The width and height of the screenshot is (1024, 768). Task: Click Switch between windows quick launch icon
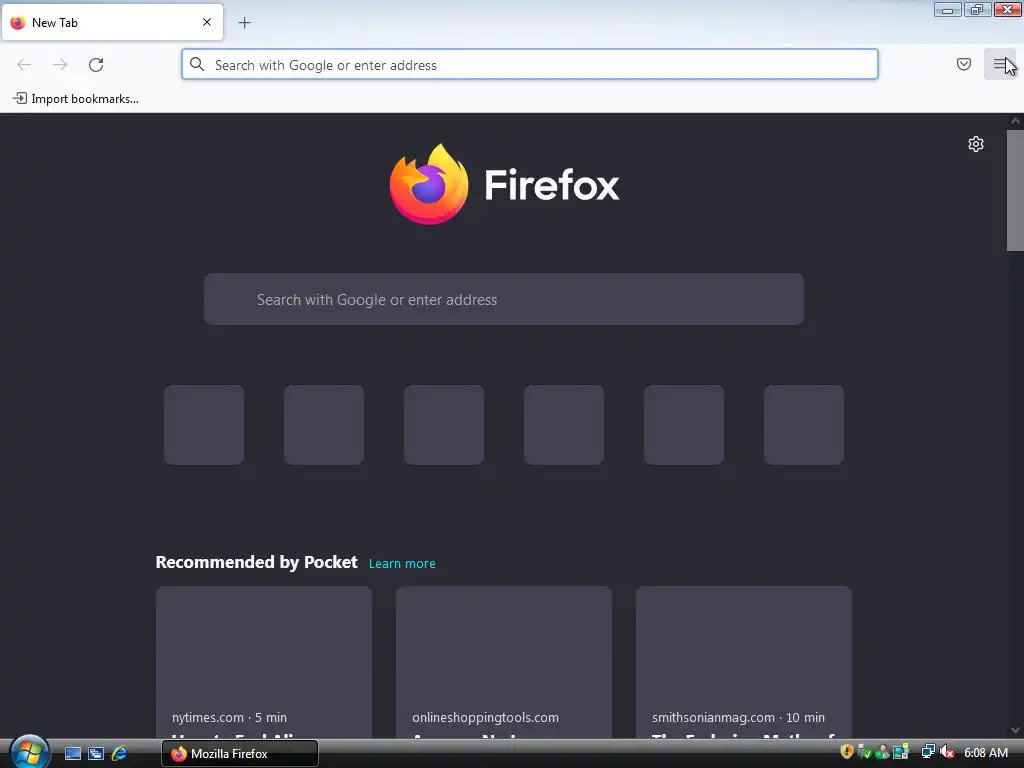pyautogui.click(x=96, y=753)
